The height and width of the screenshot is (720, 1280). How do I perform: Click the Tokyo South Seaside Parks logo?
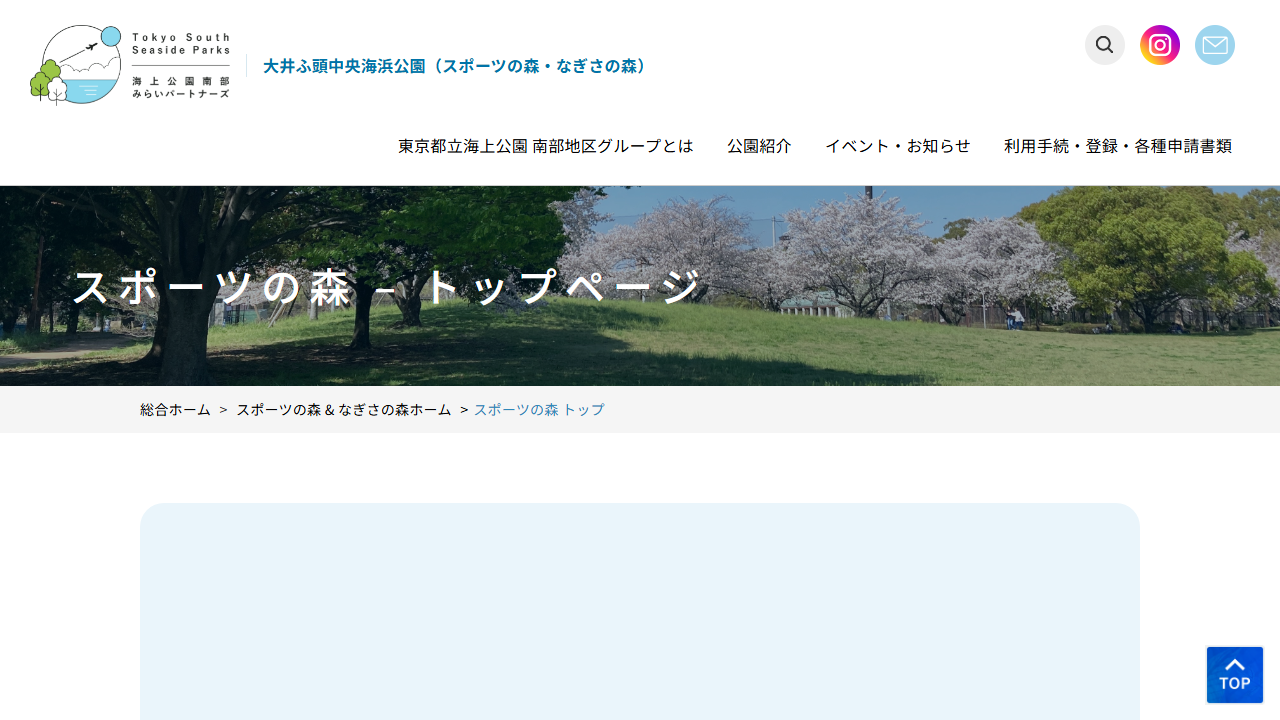[130, 65]
